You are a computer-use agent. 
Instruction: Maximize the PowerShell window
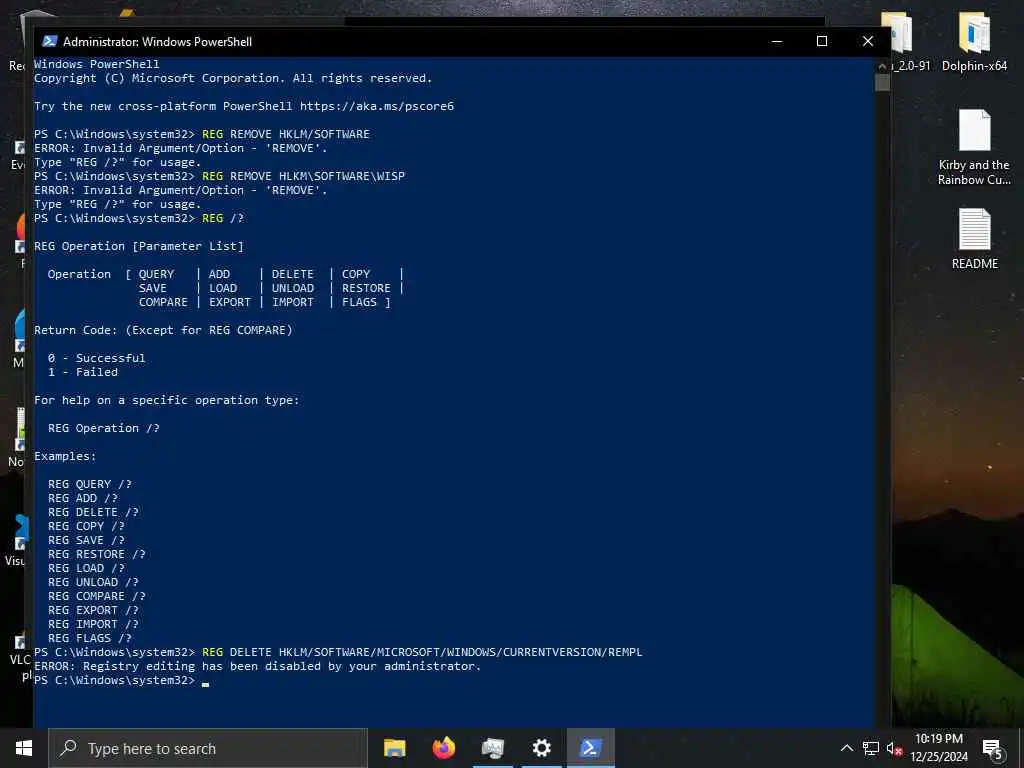(822, 41)
